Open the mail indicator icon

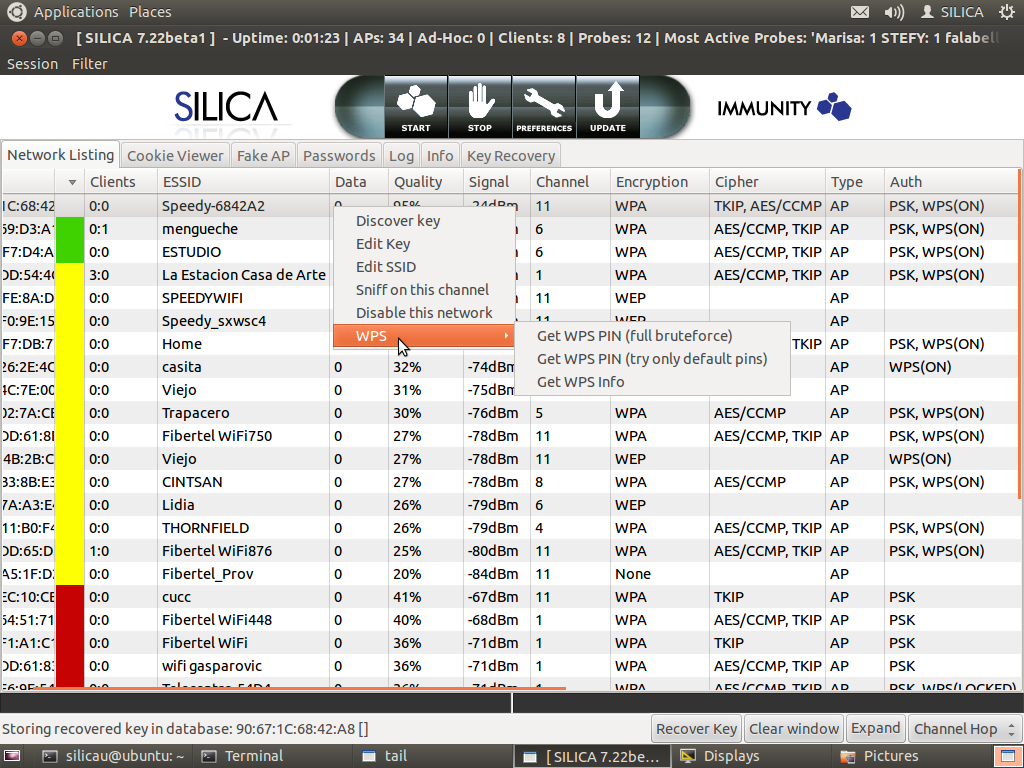click(860, 12)
